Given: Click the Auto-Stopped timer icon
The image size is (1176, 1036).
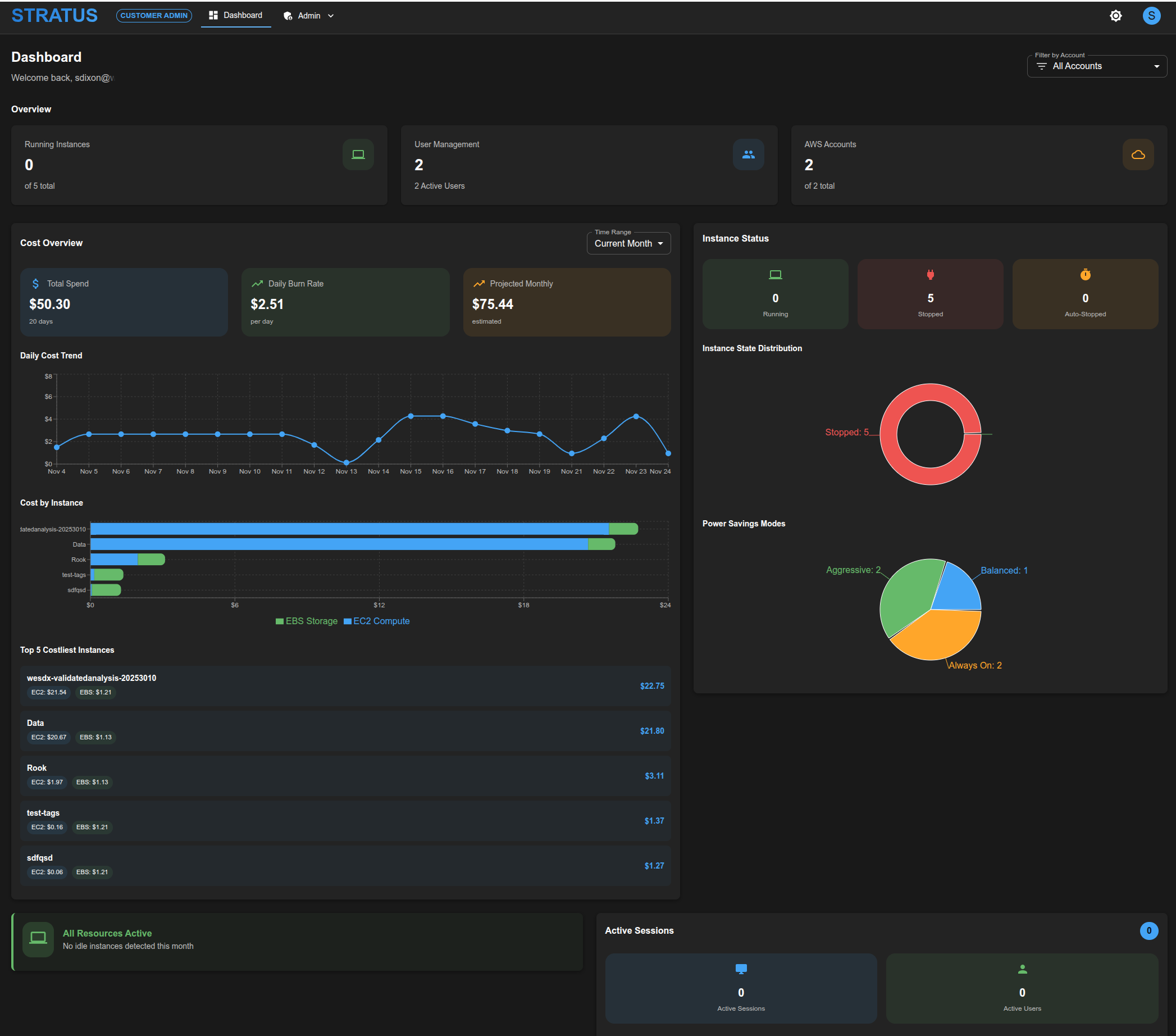Looking at the screenshot, I should click(1085, 275).
